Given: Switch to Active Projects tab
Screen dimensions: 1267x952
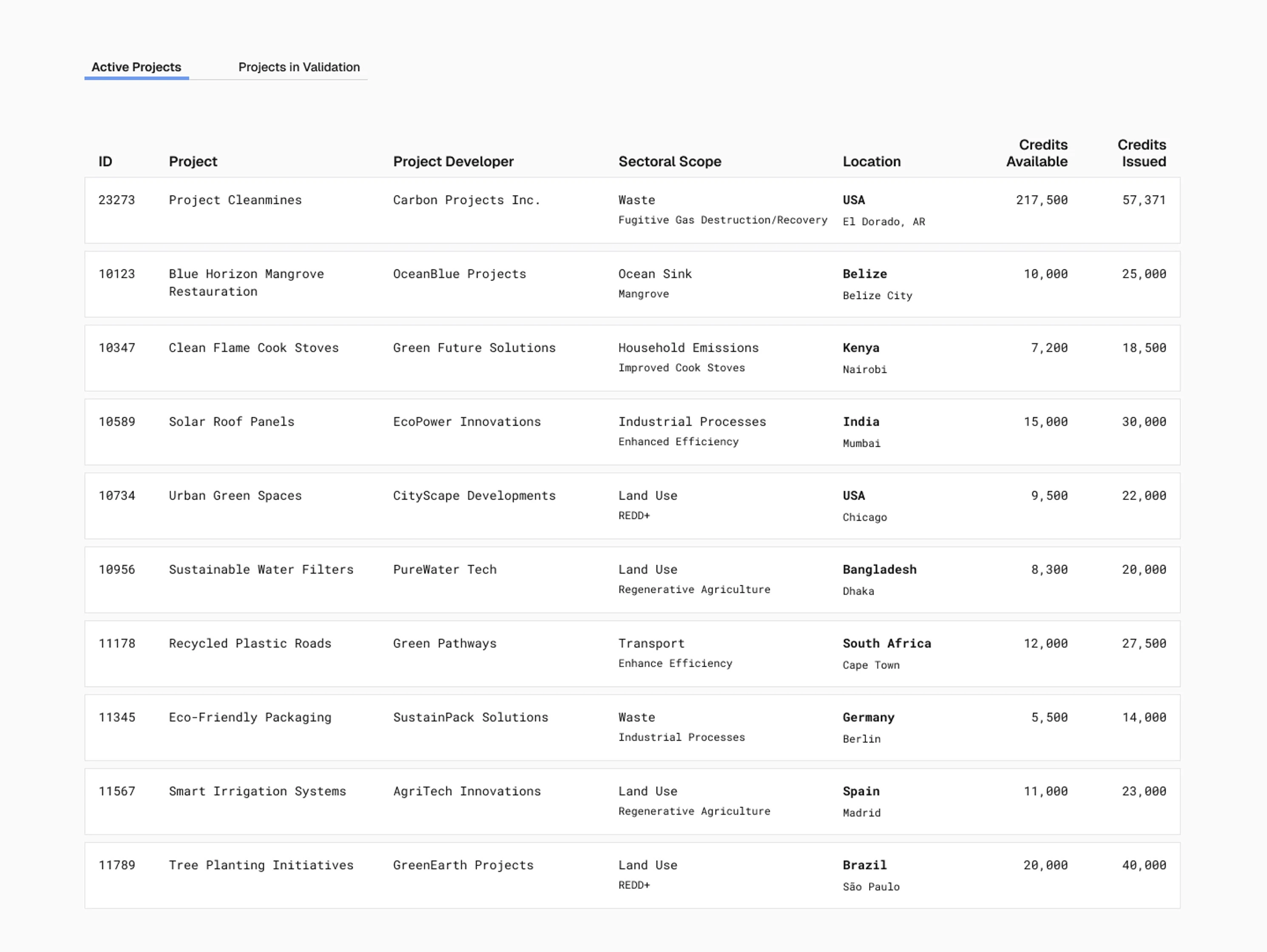Looking at the screenshot, I should point(136,67).
